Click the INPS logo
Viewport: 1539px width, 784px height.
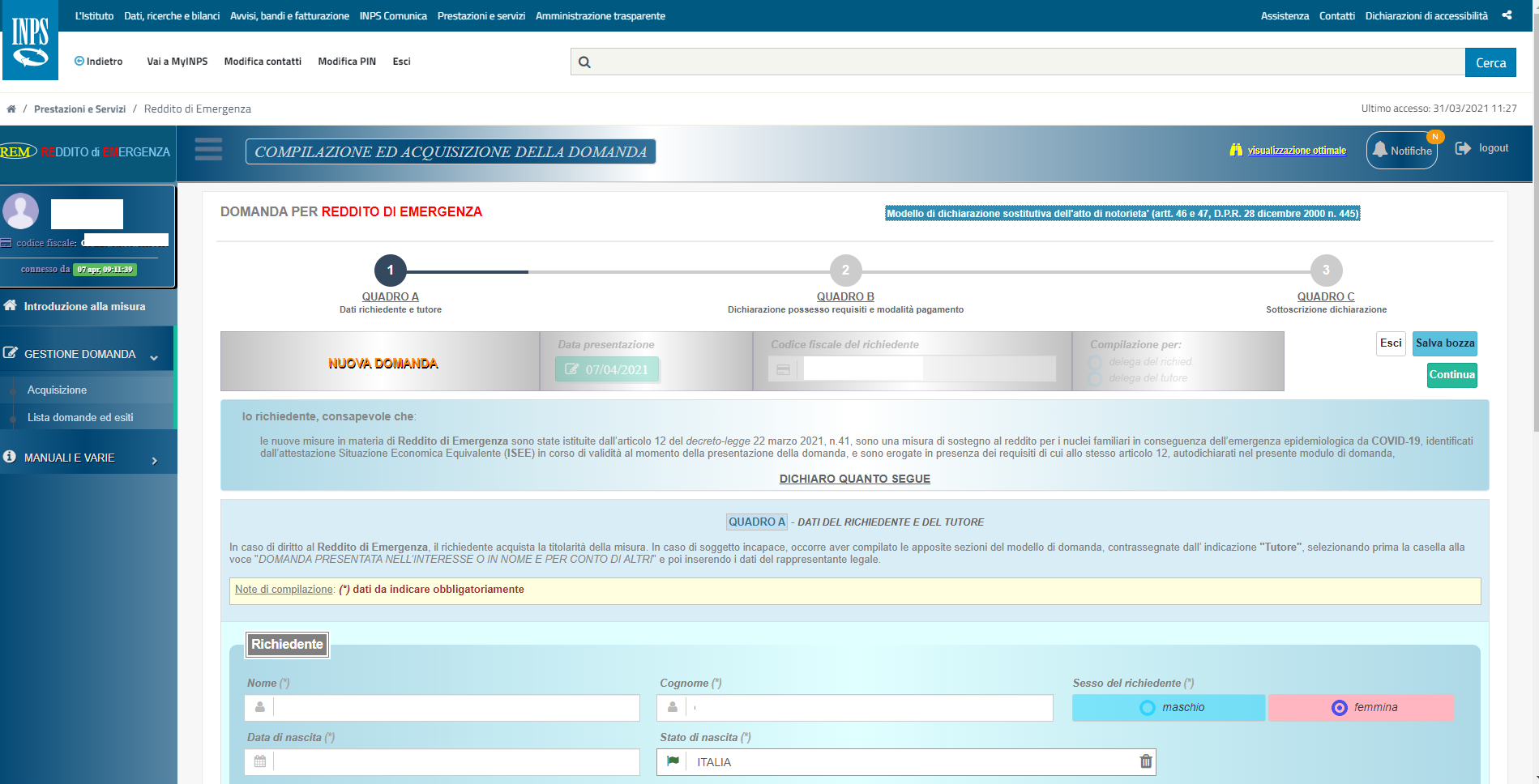point(30,40)
